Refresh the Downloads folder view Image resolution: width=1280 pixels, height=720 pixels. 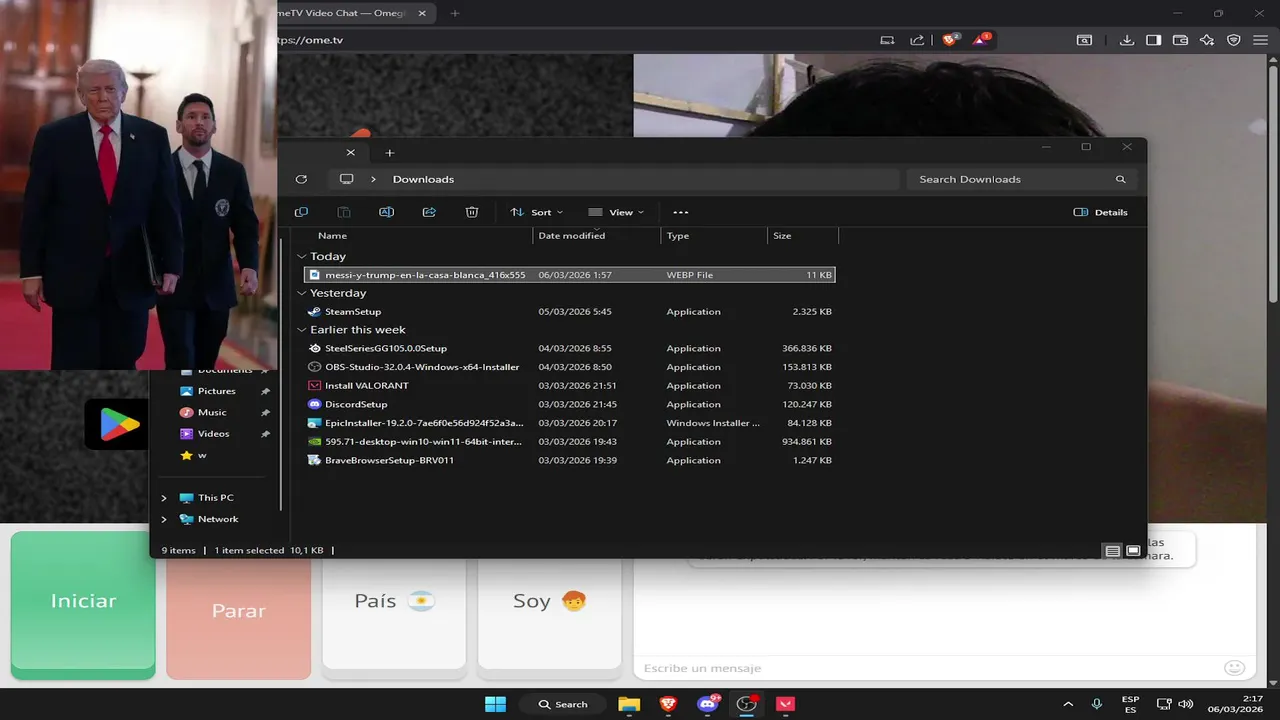point(301,179)
